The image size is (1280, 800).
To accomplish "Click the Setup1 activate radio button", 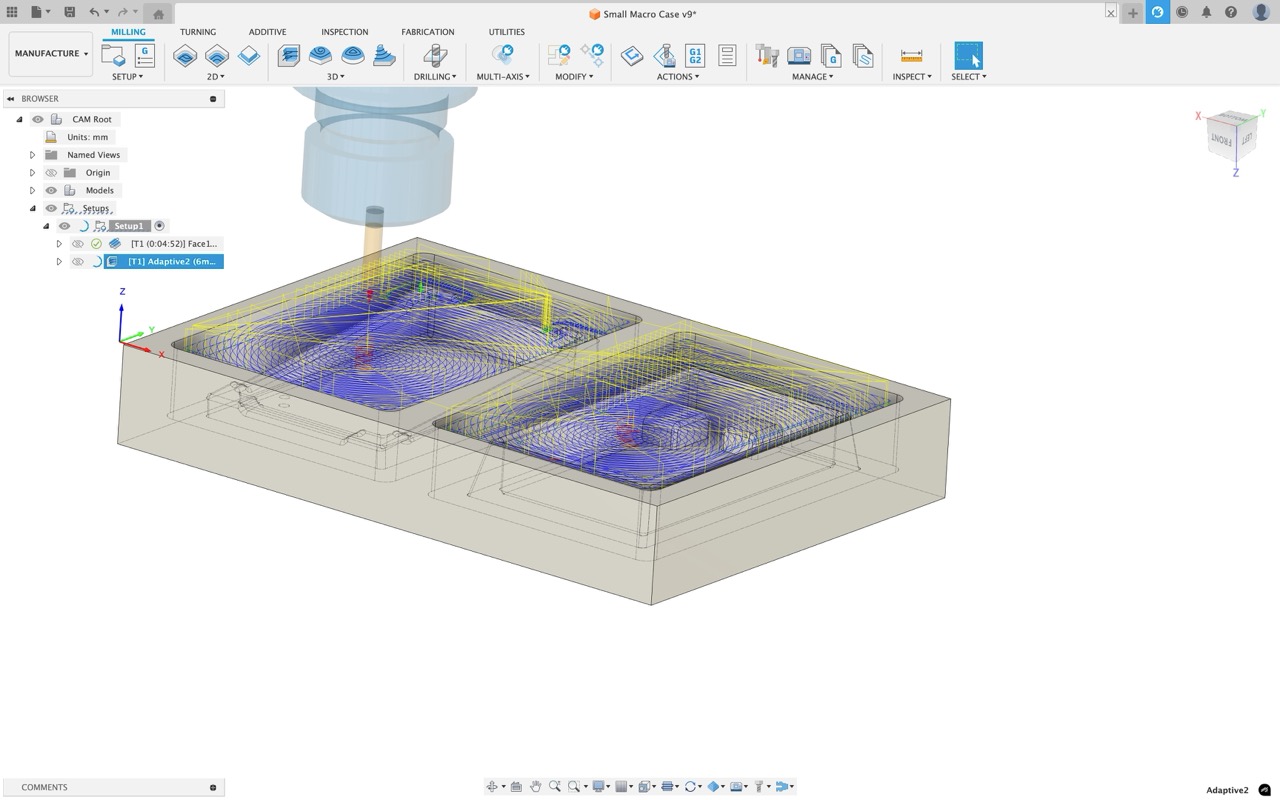I will click(159, 226).
